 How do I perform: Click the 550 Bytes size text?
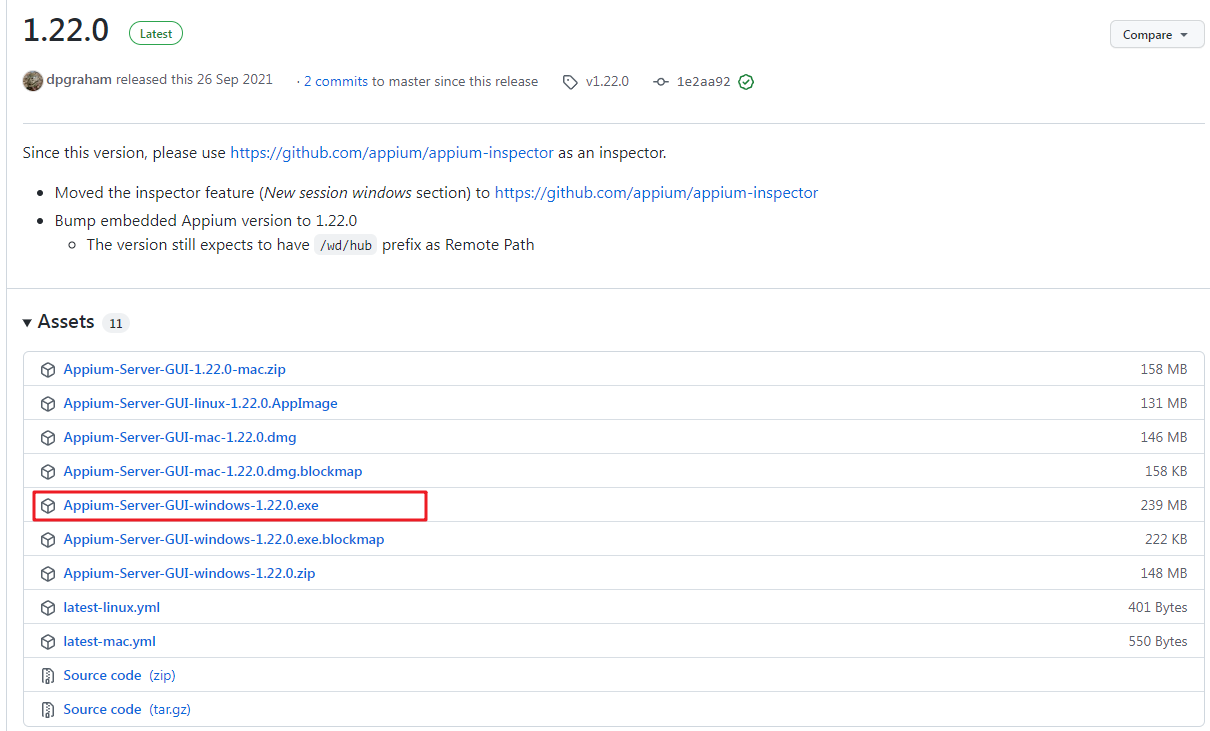pos(1158,641)
